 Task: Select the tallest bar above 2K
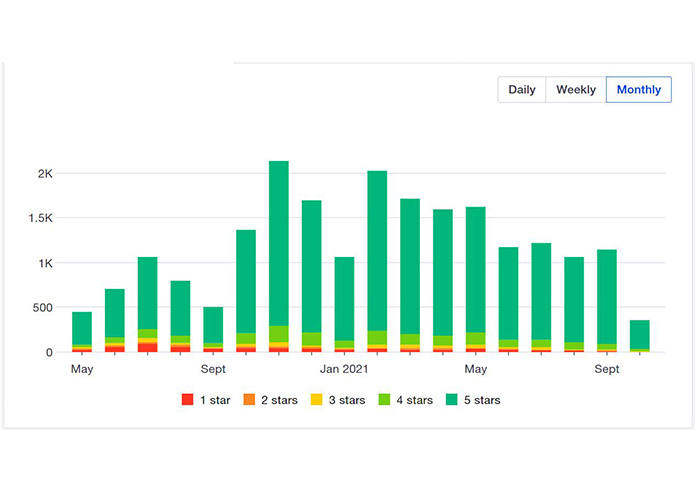(x=279, y=256)
